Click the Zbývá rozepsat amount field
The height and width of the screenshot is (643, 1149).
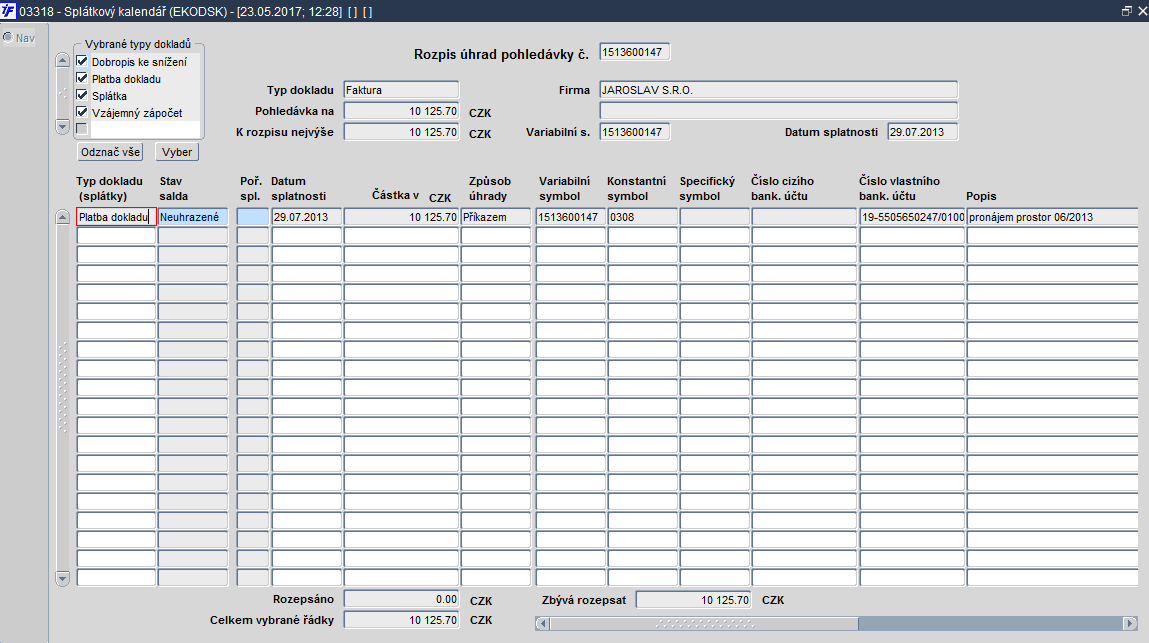tap(693, 600)
